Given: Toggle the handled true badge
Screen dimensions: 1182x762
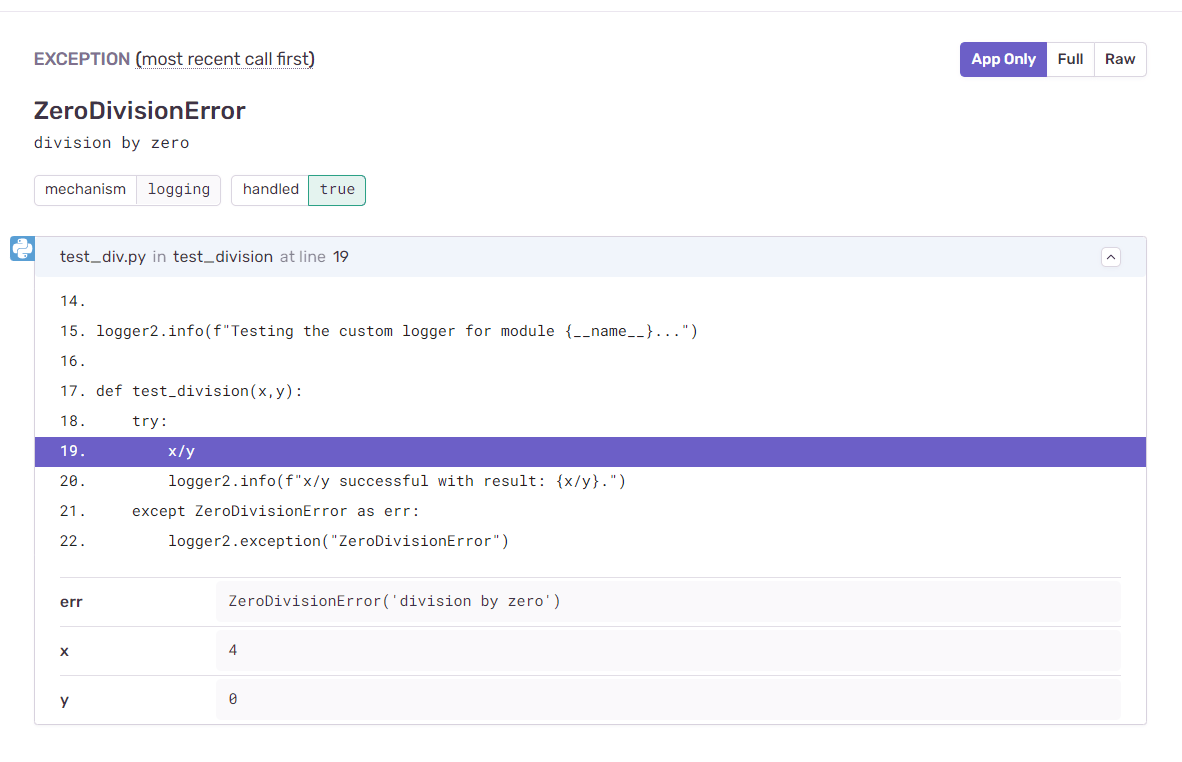Looking at the screenshot, I should point(337,189).
